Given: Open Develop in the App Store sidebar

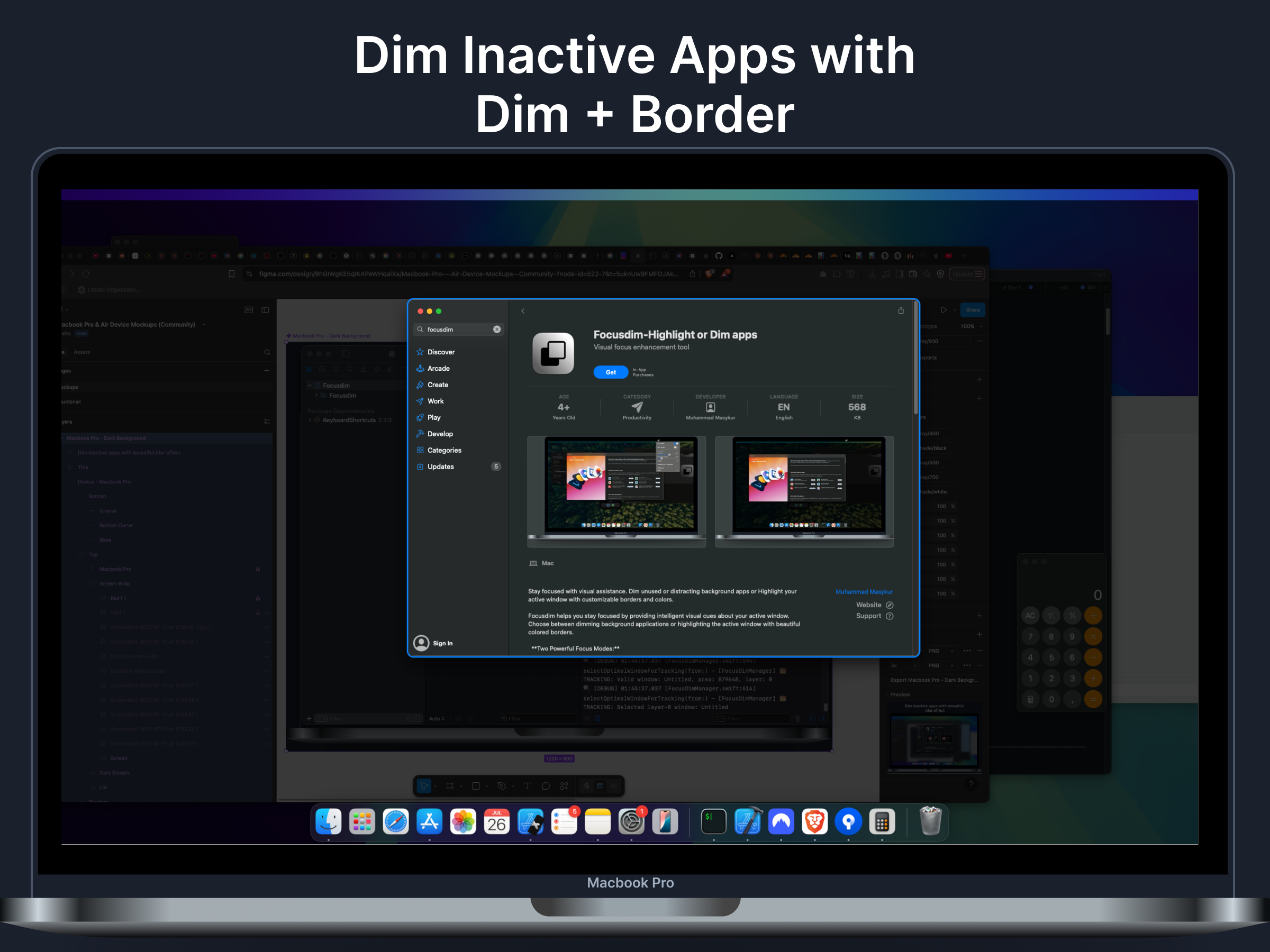Looking at the screenshot, I should pyautogui.click(x=458, y=434).
